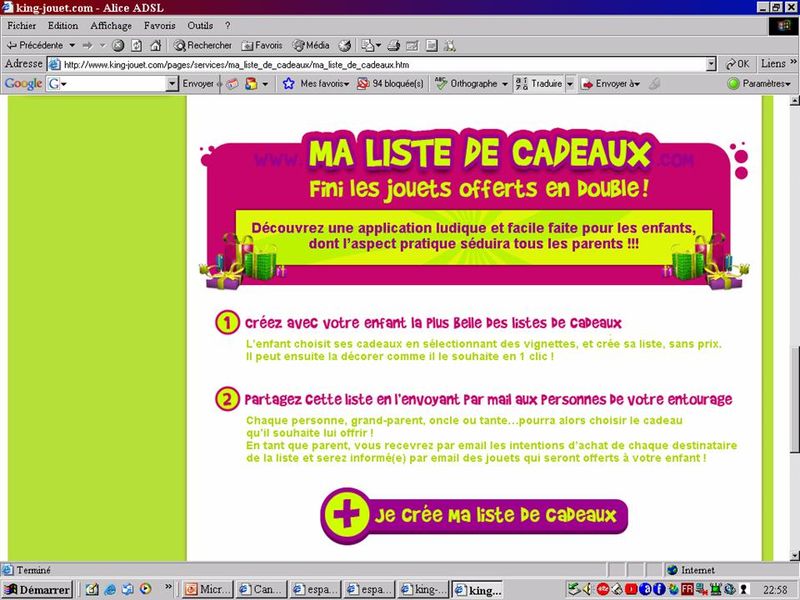Go to the Home page icon
800x600 pixels.
pos(156,45)
